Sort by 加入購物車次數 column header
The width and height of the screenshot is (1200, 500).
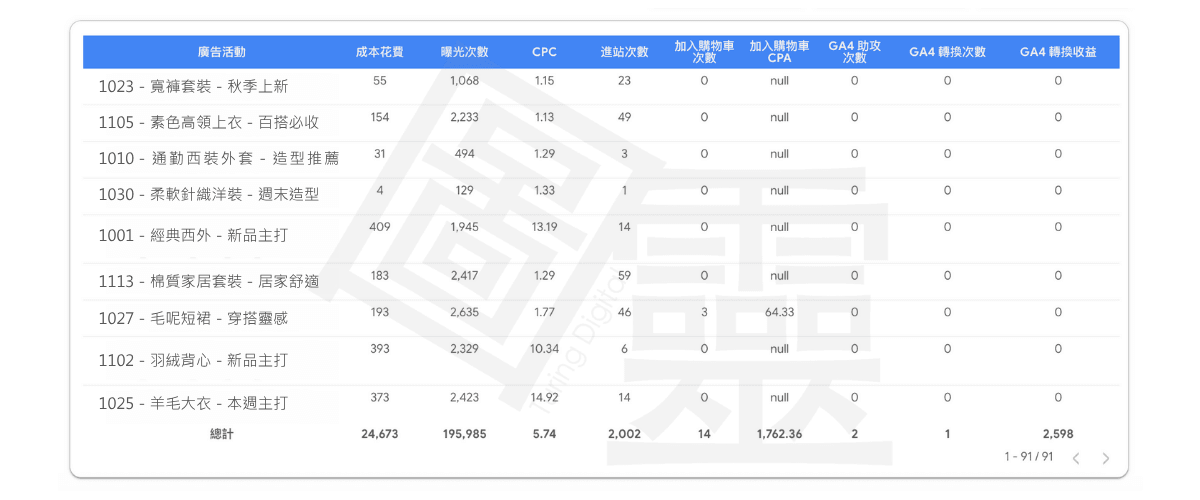704,52
